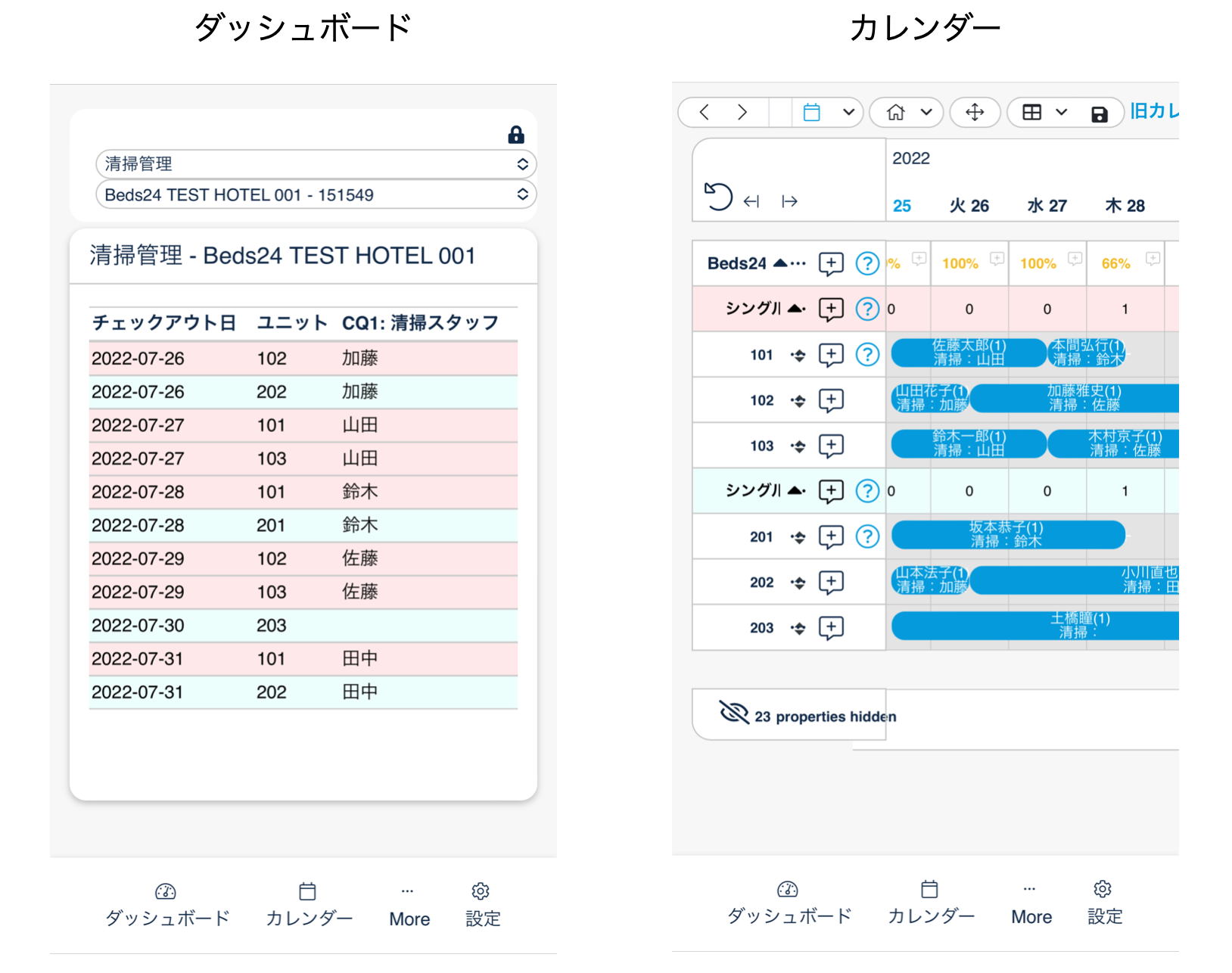This screenshot has width=1232, height=973.
Task: Go to the previous calendar period
Action: point(705,113)
